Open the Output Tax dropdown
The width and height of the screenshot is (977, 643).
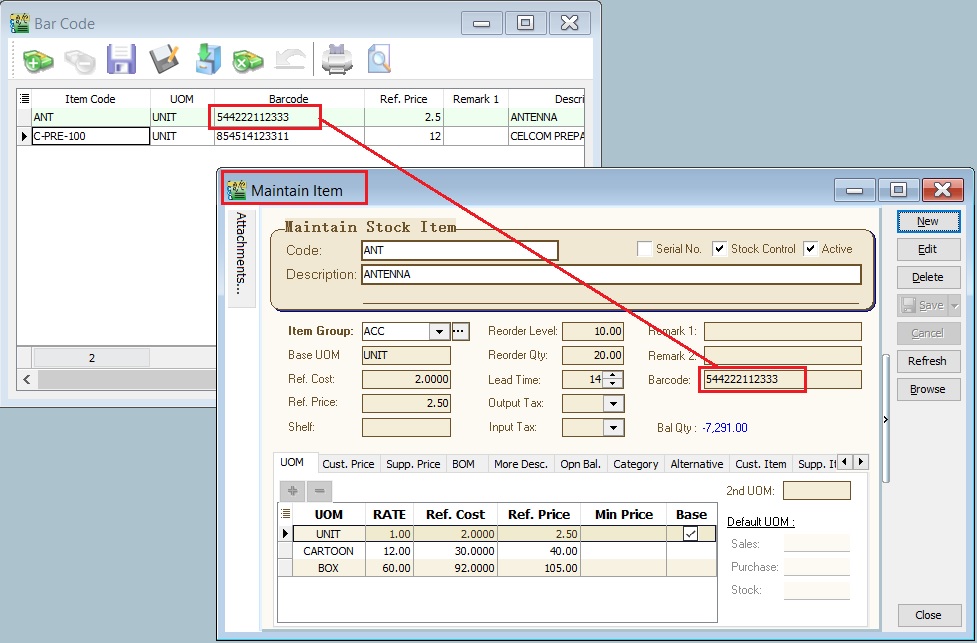point(614,403)
